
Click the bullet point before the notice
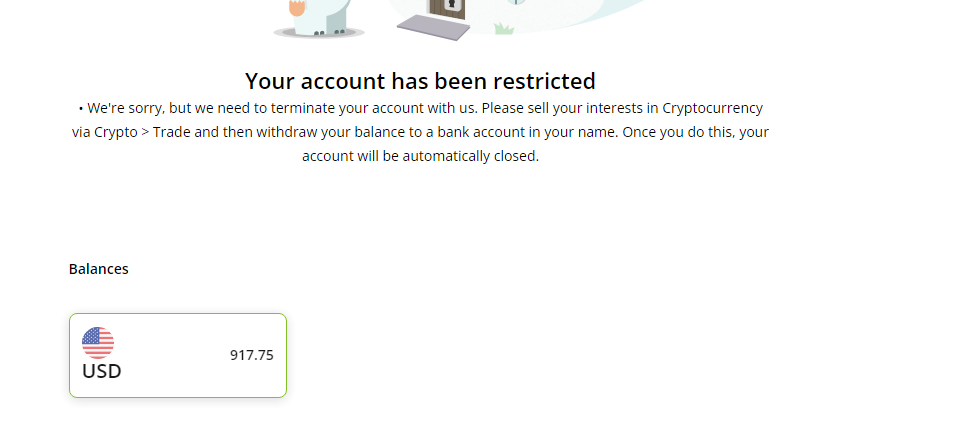(80, 108)
